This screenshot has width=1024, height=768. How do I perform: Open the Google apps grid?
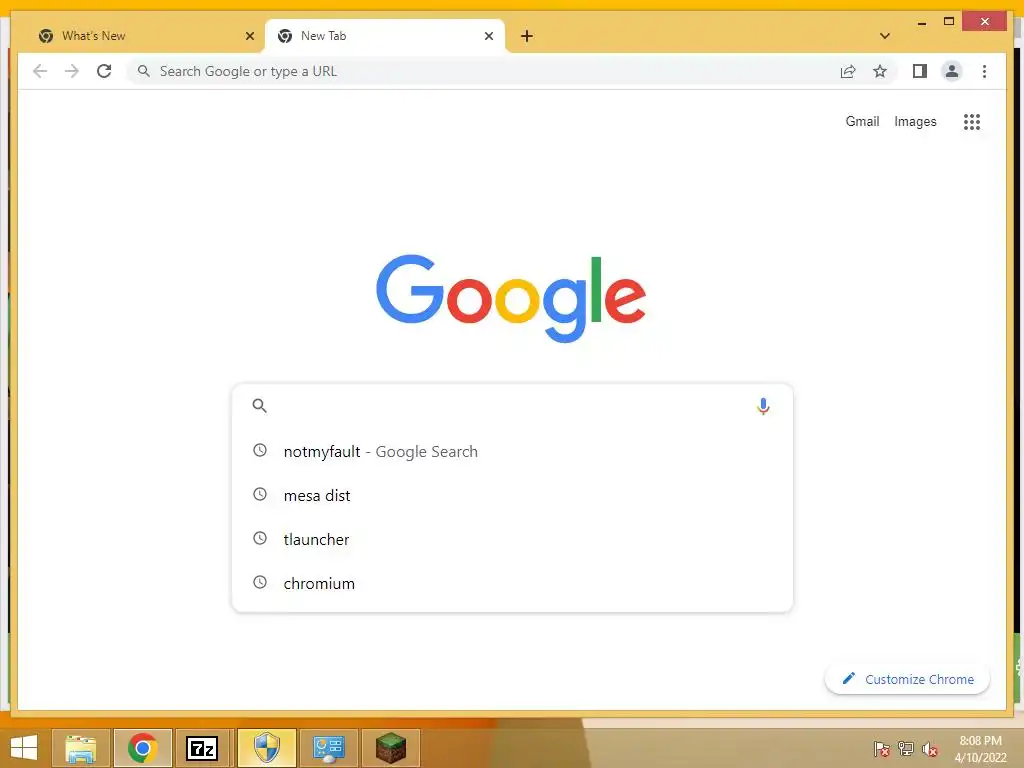pyautogui.click(x=972, y=121)
